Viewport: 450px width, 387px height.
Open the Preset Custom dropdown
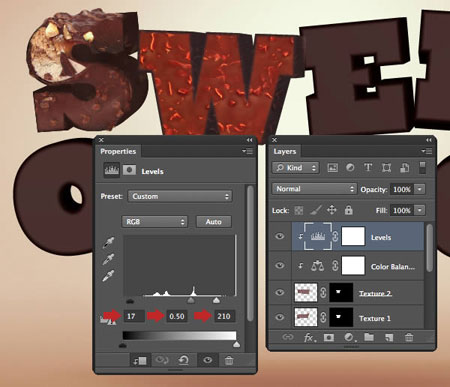180,196
